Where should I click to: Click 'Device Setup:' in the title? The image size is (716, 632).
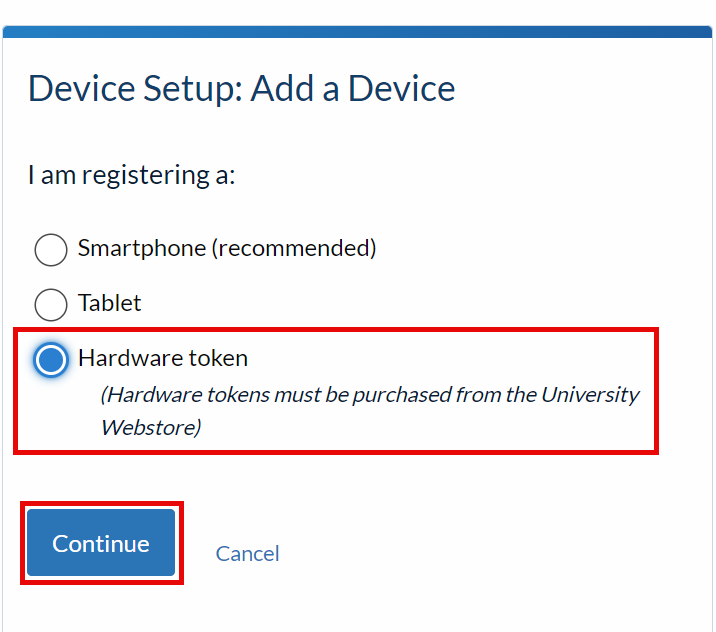[135, 88]
